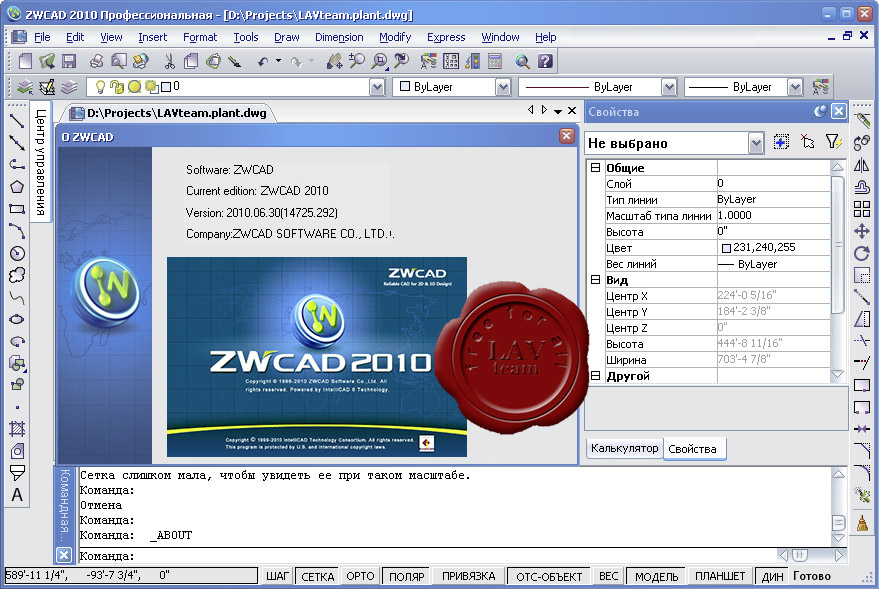Open the document tab list arrow
Screen dimensions: 879x589
[558, 112]
